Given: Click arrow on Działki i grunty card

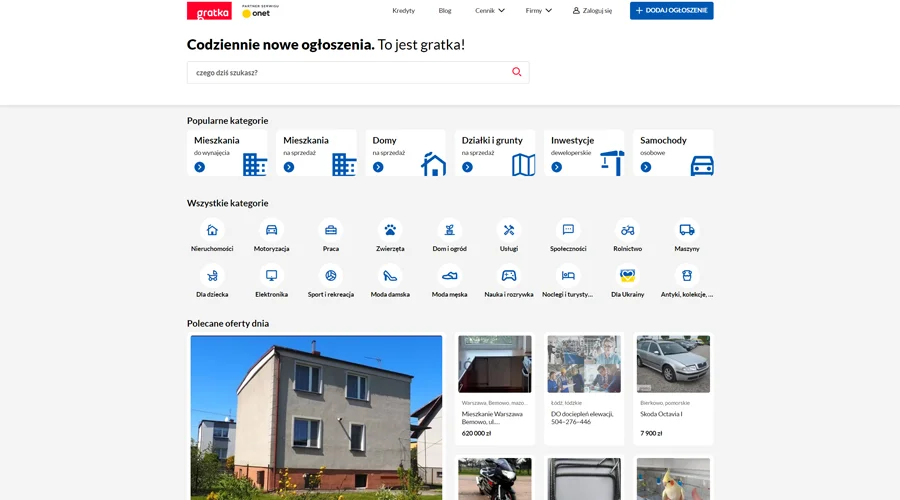Looking at the screenshot, I should [467, 167].
